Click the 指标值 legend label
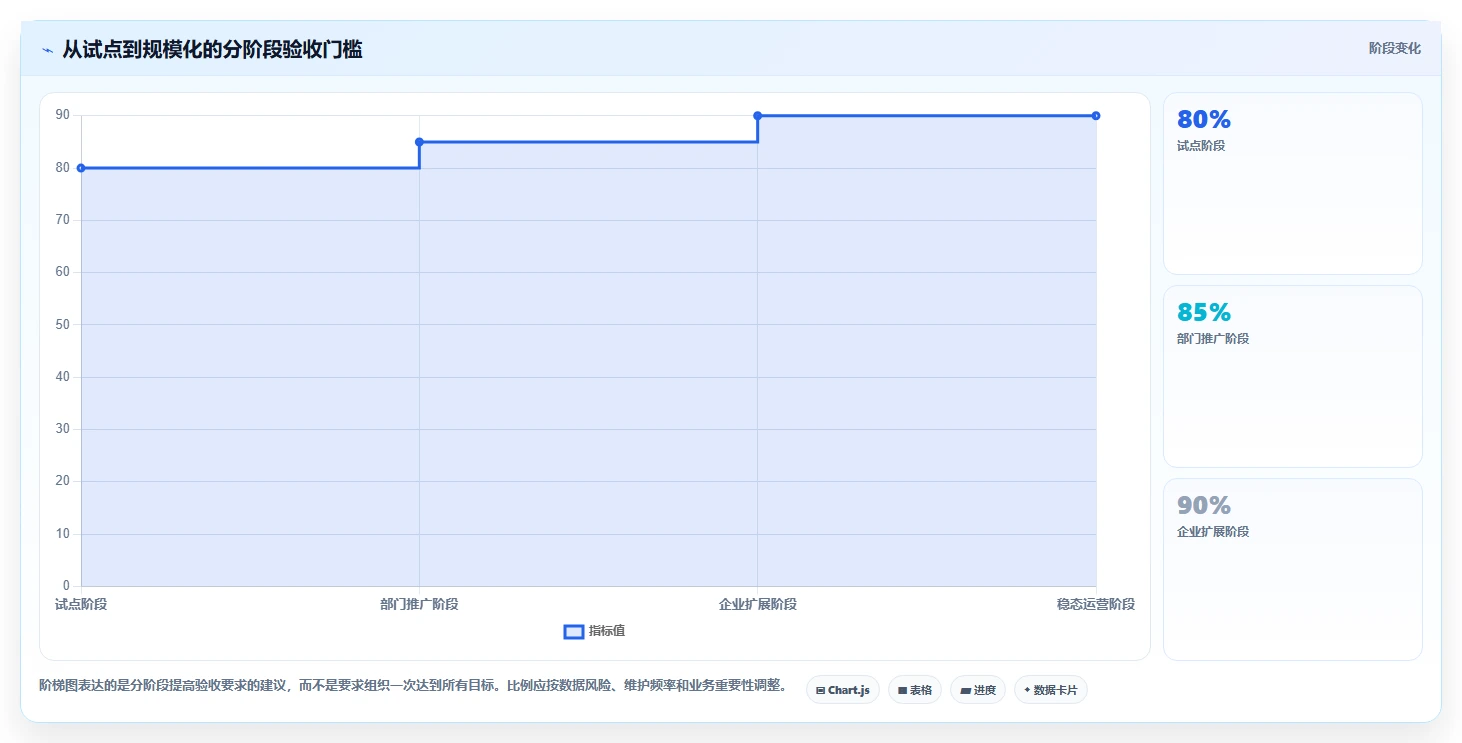Image resolution: width=1462 pixels, height=743 pixels. pyautogui.click(x=607, y=631)
